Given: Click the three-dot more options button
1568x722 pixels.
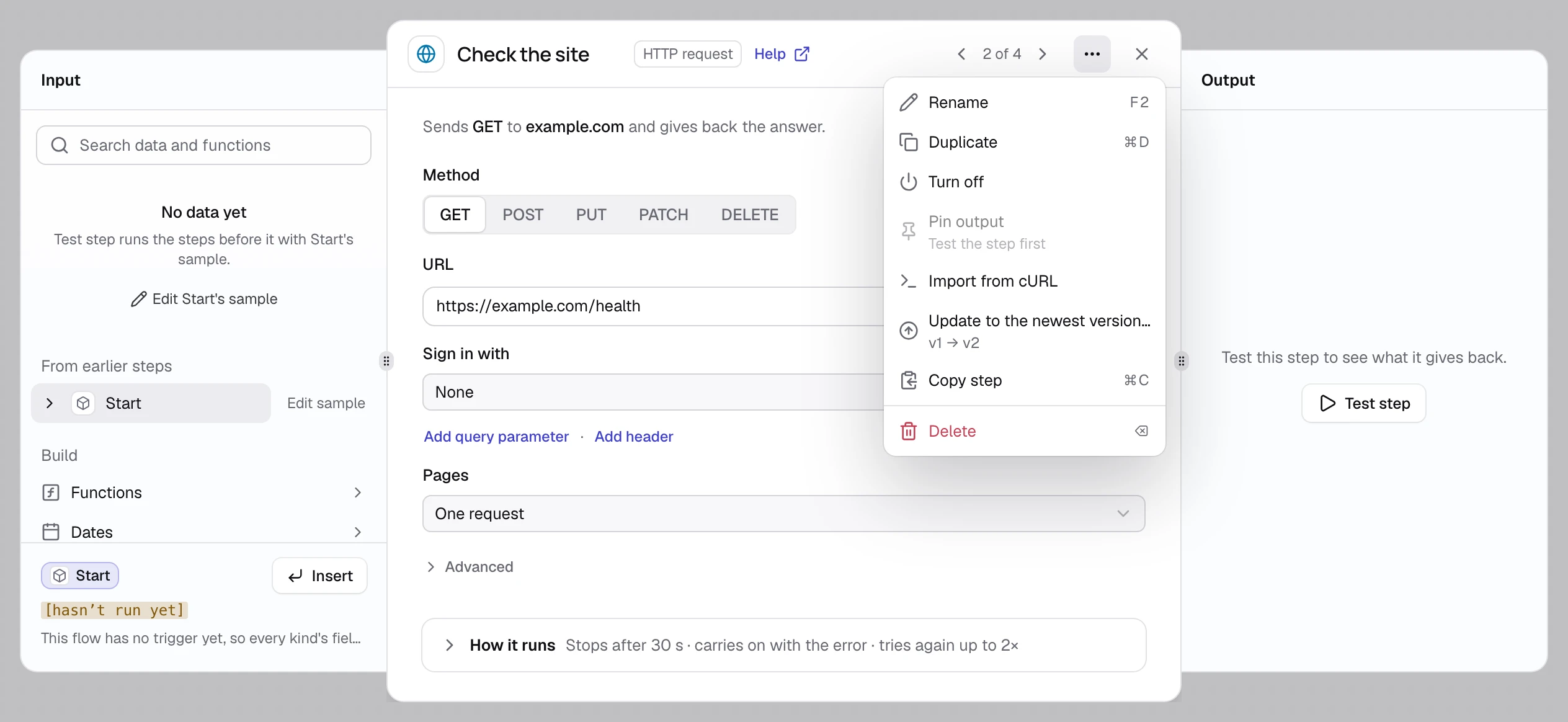Looking at the screenshot, I should point(1092,54).
